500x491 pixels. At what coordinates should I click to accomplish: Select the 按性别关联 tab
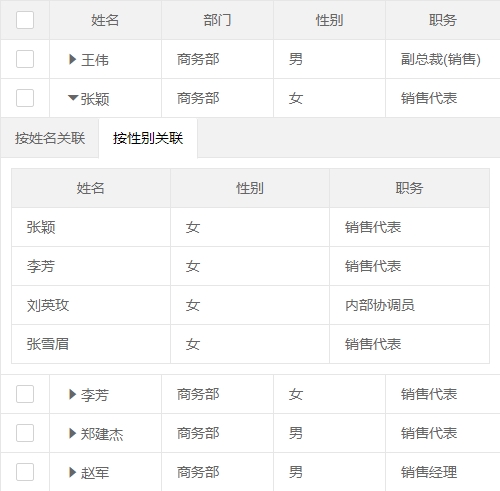pos(148,138)
